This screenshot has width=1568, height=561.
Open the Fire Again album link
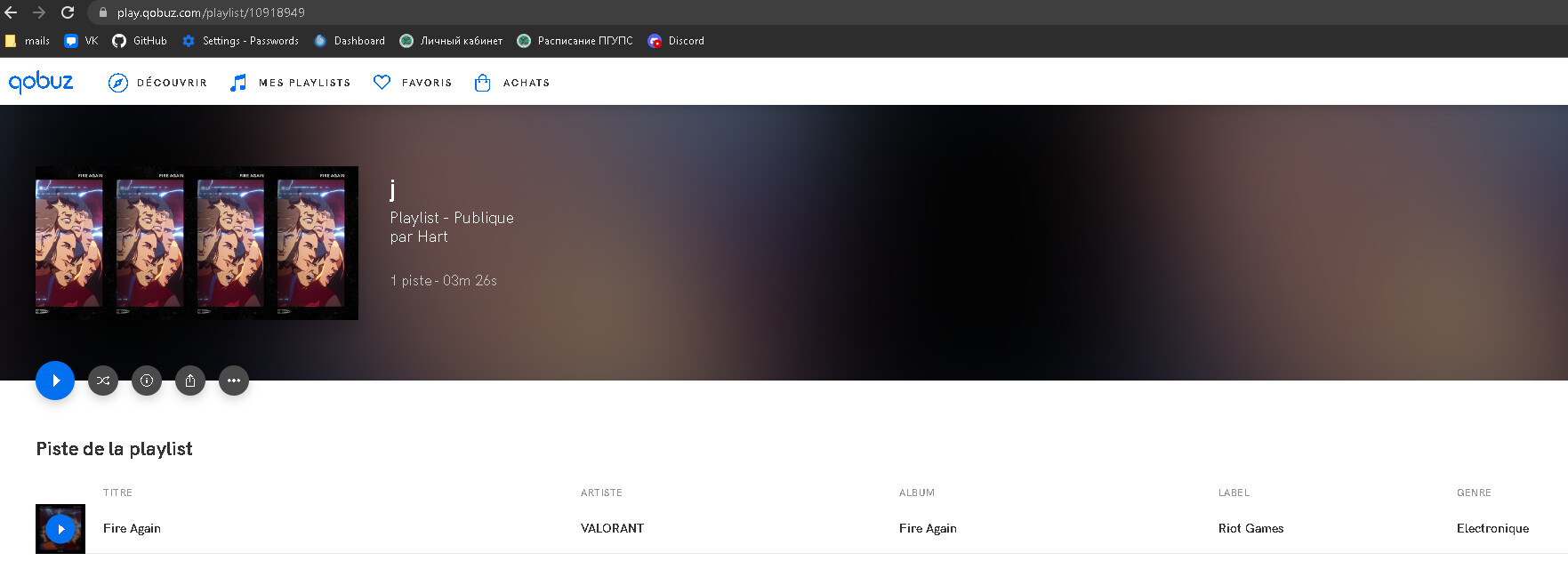point(928,528)
